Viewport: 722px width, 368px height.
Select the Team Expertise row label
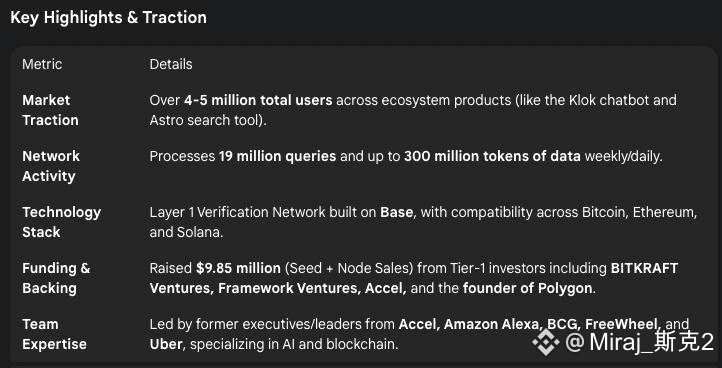[54, 334]
